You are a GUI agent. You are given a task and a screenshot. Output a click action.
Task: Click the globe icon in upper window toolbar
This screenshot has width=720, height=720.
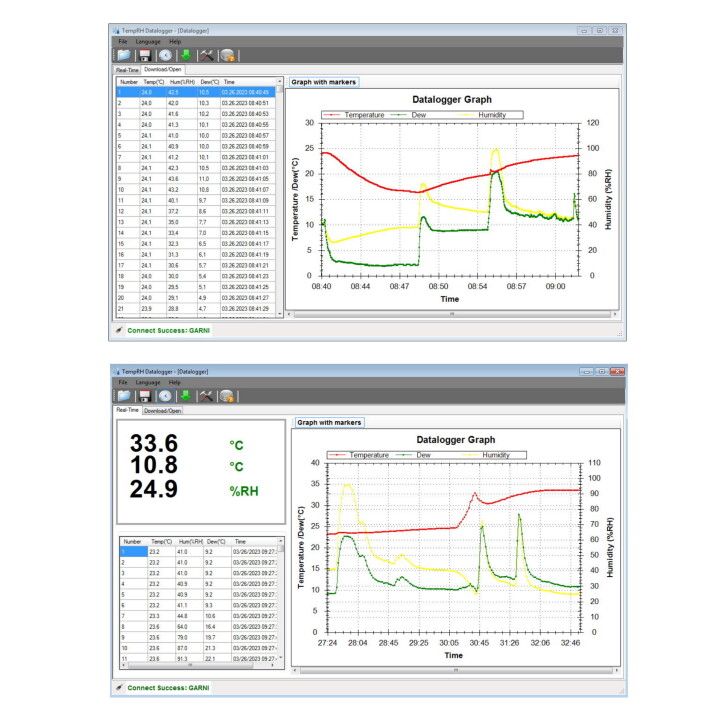click(x=228, y=56)
